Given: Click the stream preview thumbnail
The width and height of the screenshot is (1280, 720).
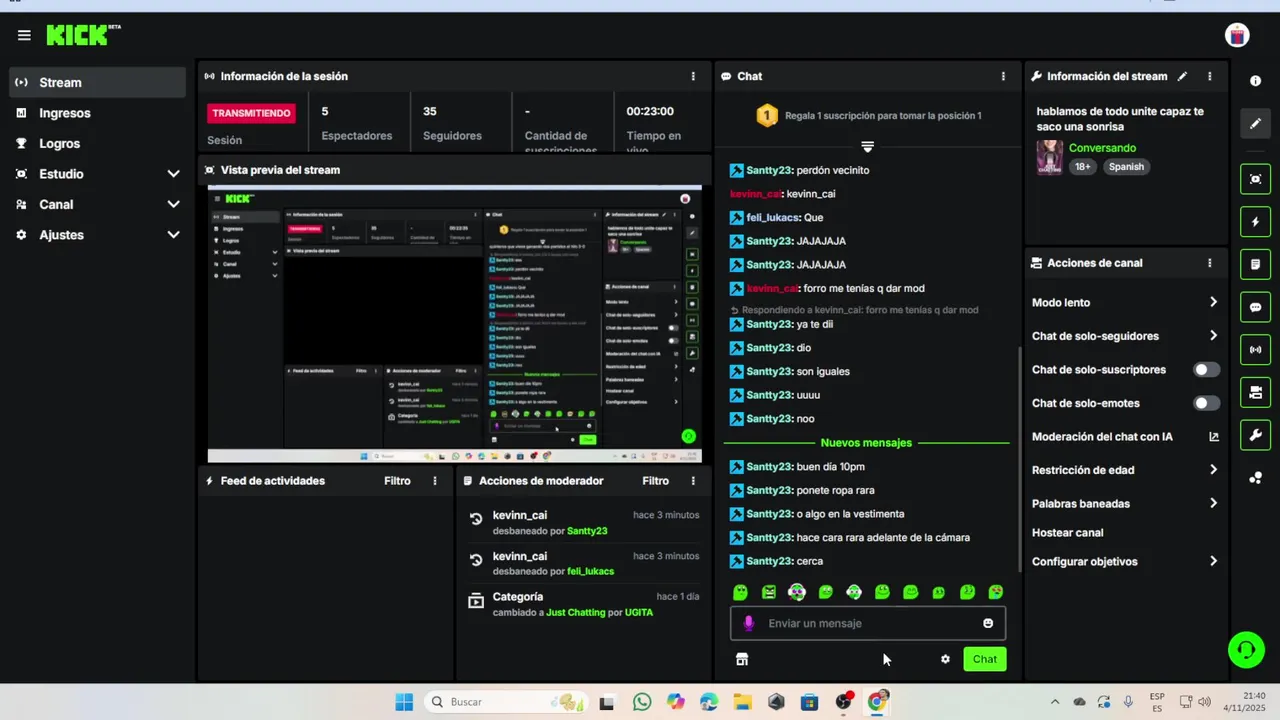Looking at the screenshot, I should [454, 324].
